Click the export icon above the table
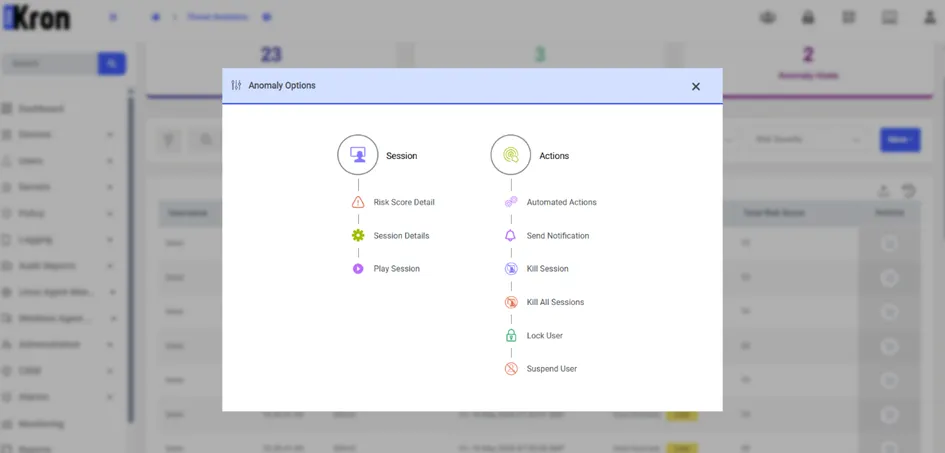The height and width of the screenshot is (453, 945). (884, 192)
